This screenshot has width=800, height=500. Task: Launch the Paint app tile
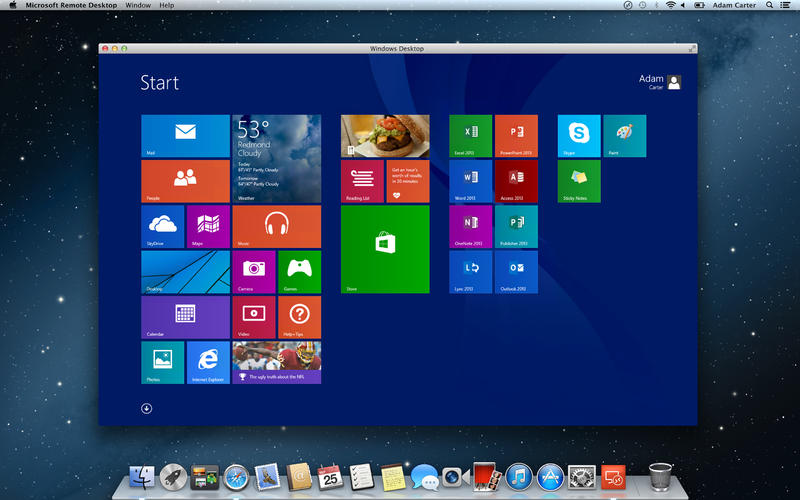pos(625,136)
